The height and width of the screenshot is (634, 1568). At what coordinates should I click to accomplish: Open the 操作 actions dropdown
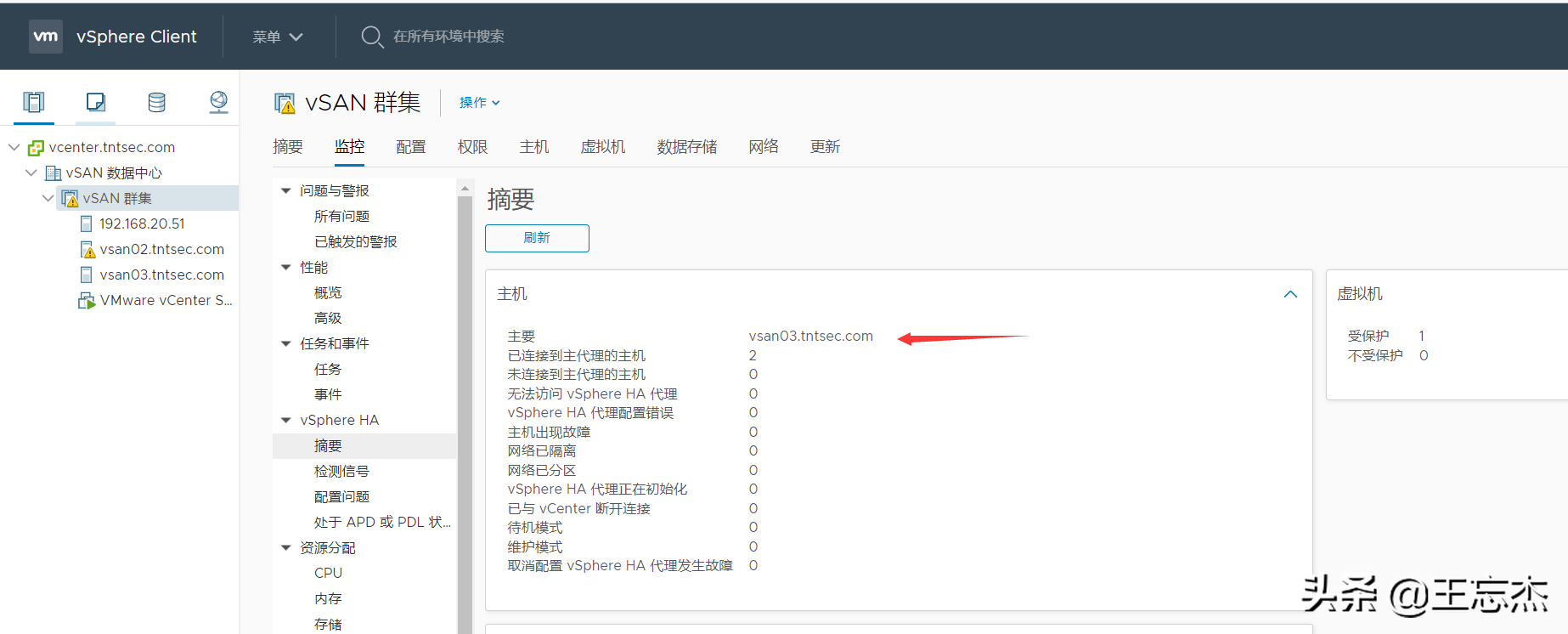[480, 102]
